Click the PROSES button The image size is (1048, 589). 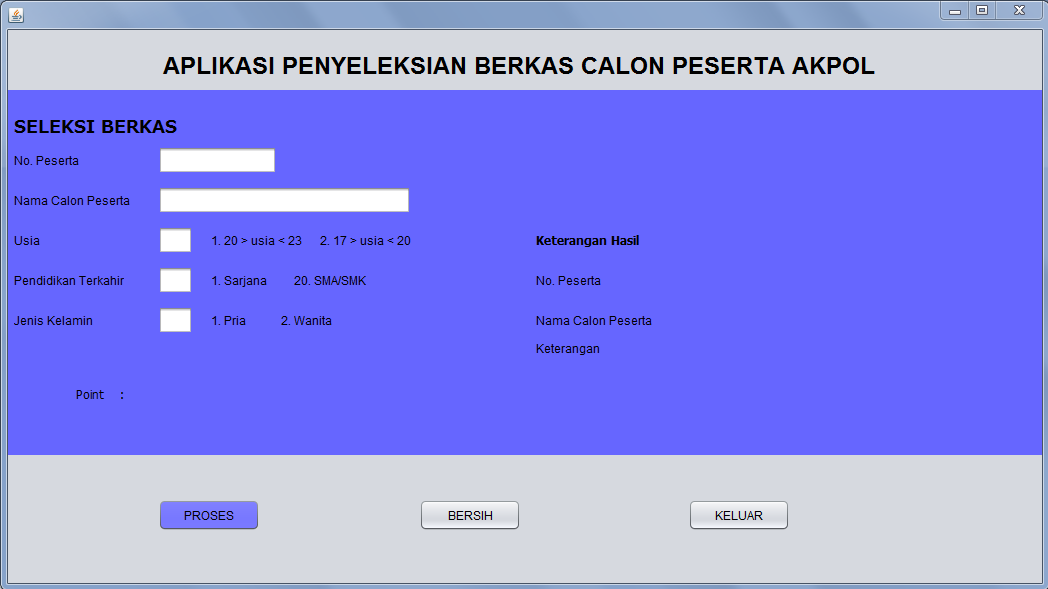click(x=209, y=515)
